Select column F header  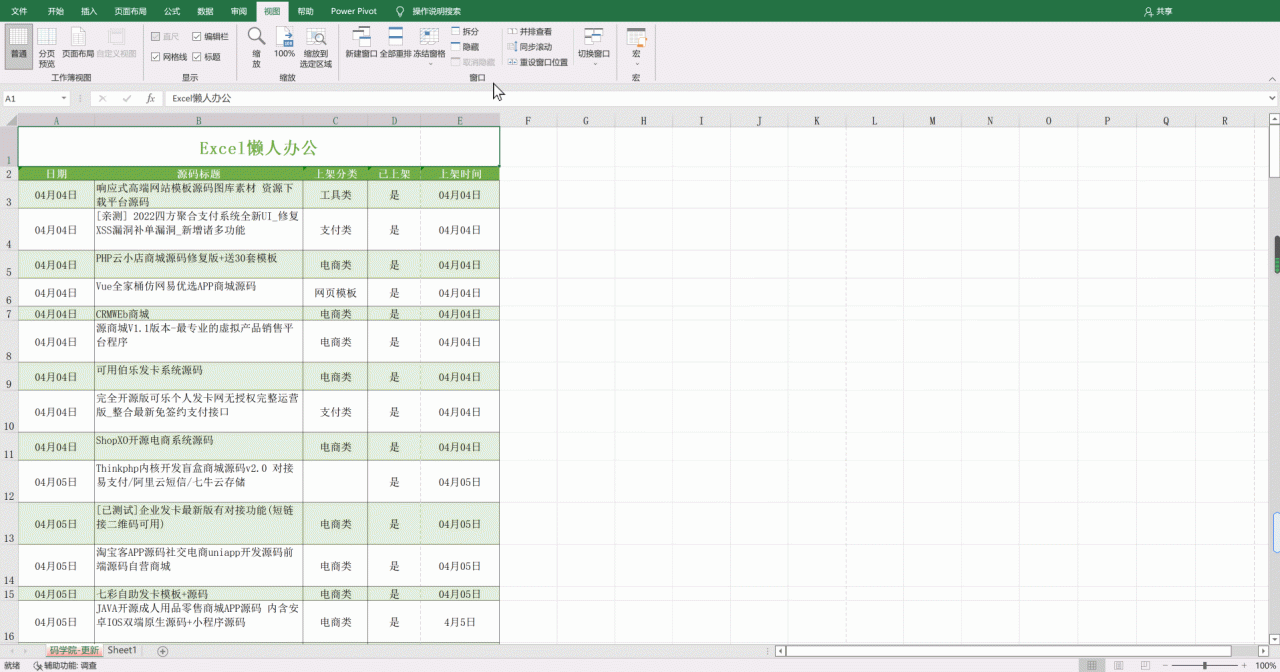pos(528,121)
